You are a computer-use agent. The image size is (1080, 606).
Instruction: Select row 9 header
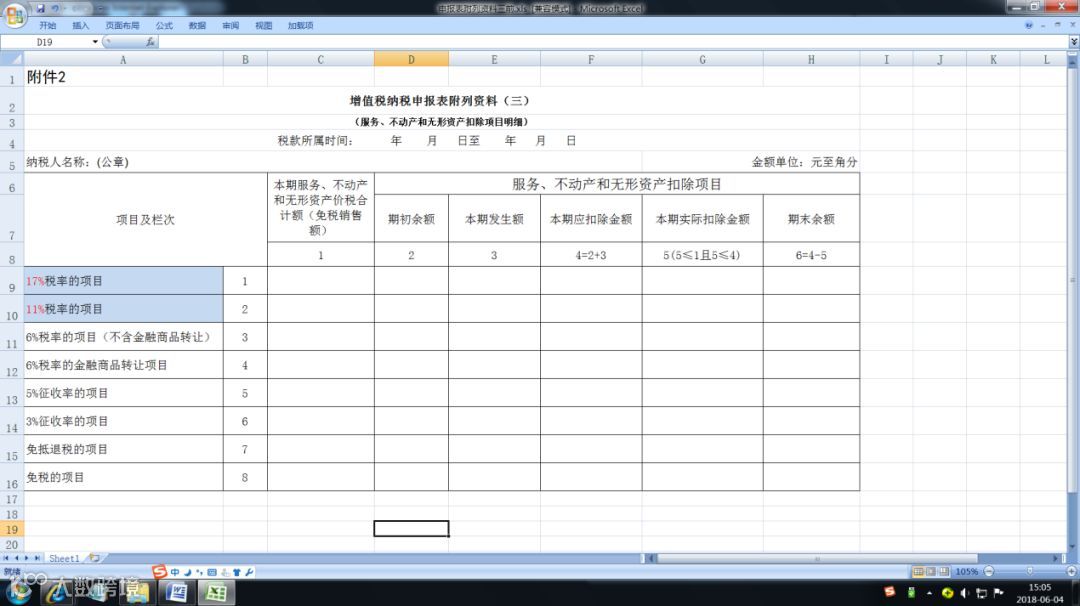12,282
